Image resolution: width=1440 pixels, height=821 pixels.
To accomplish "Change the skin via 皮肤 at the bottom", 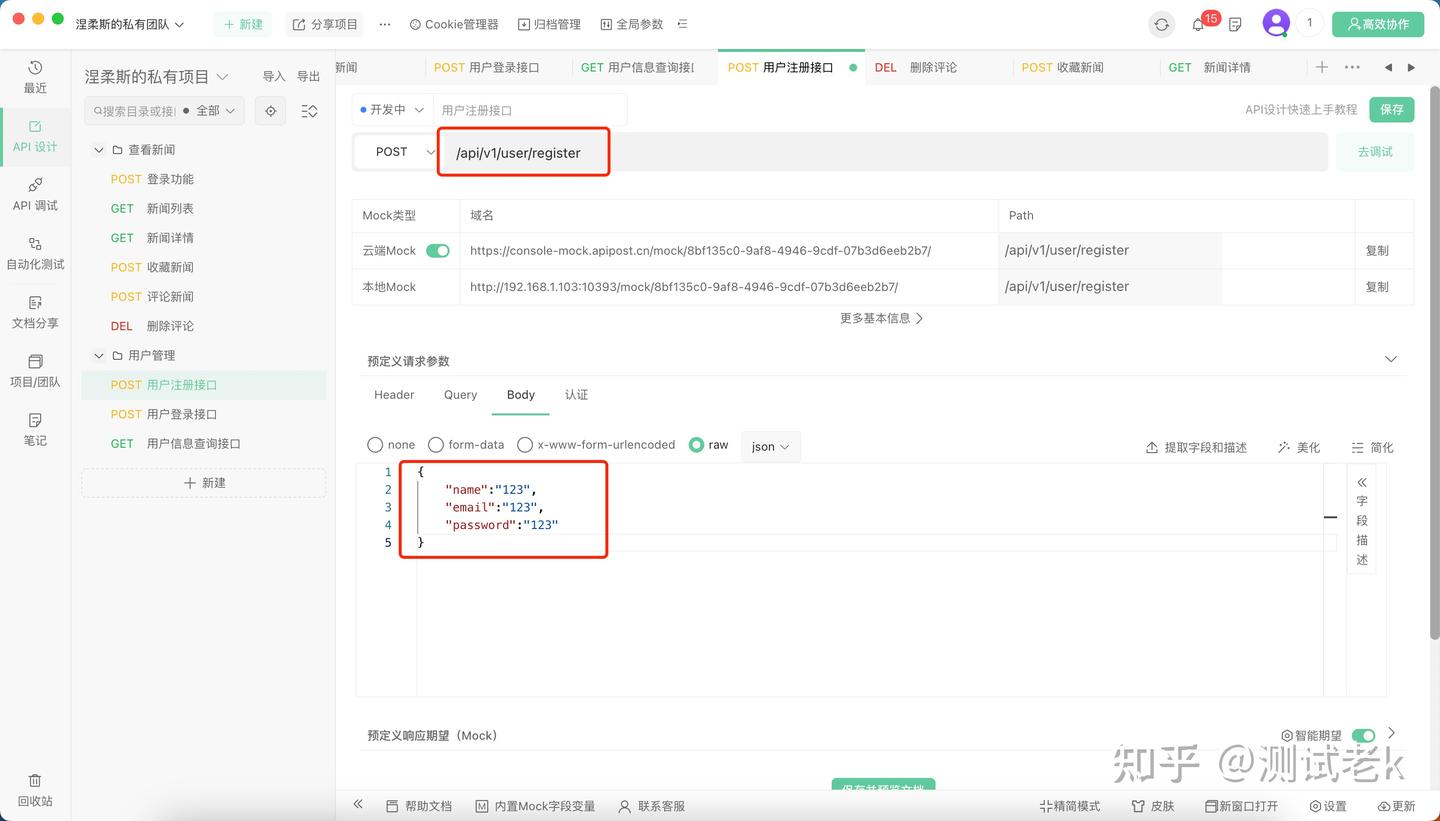I will click(1152, 805).
